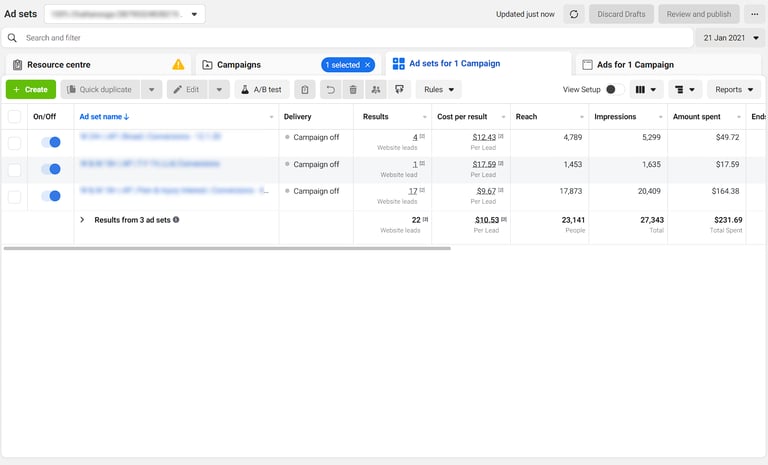Open the Results column header dropdown arrow

425,117
